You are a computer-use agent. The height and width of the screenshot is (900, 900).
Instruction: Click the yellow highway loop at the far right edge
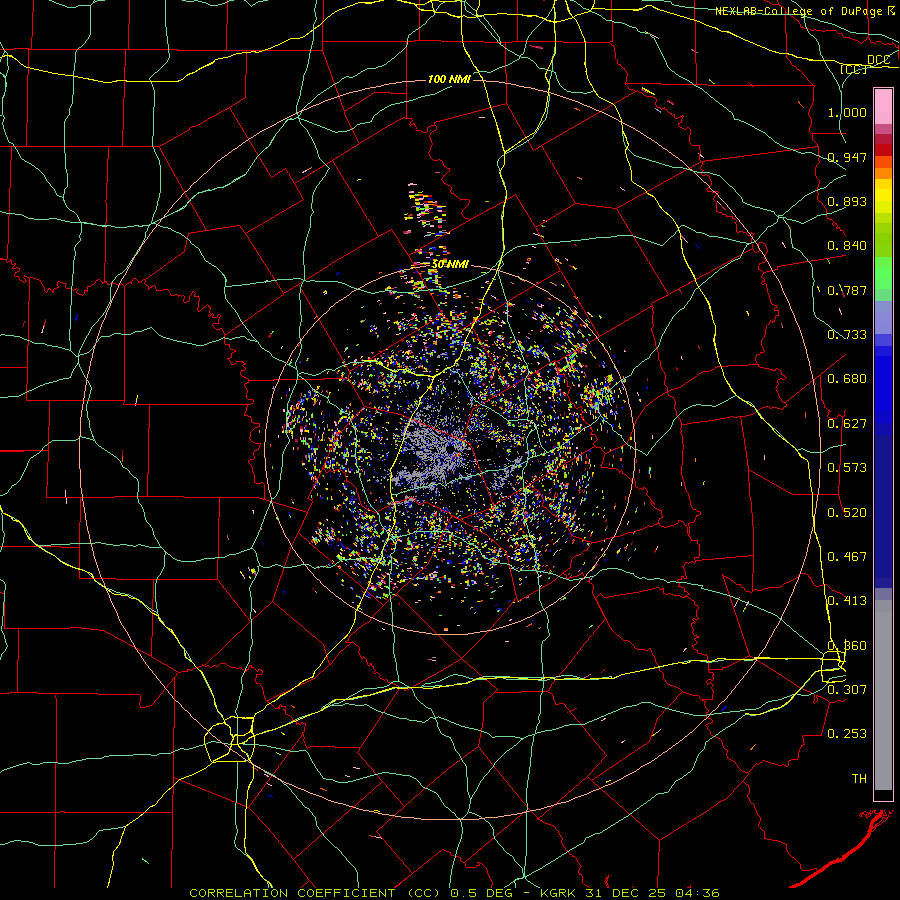(833, 667)
